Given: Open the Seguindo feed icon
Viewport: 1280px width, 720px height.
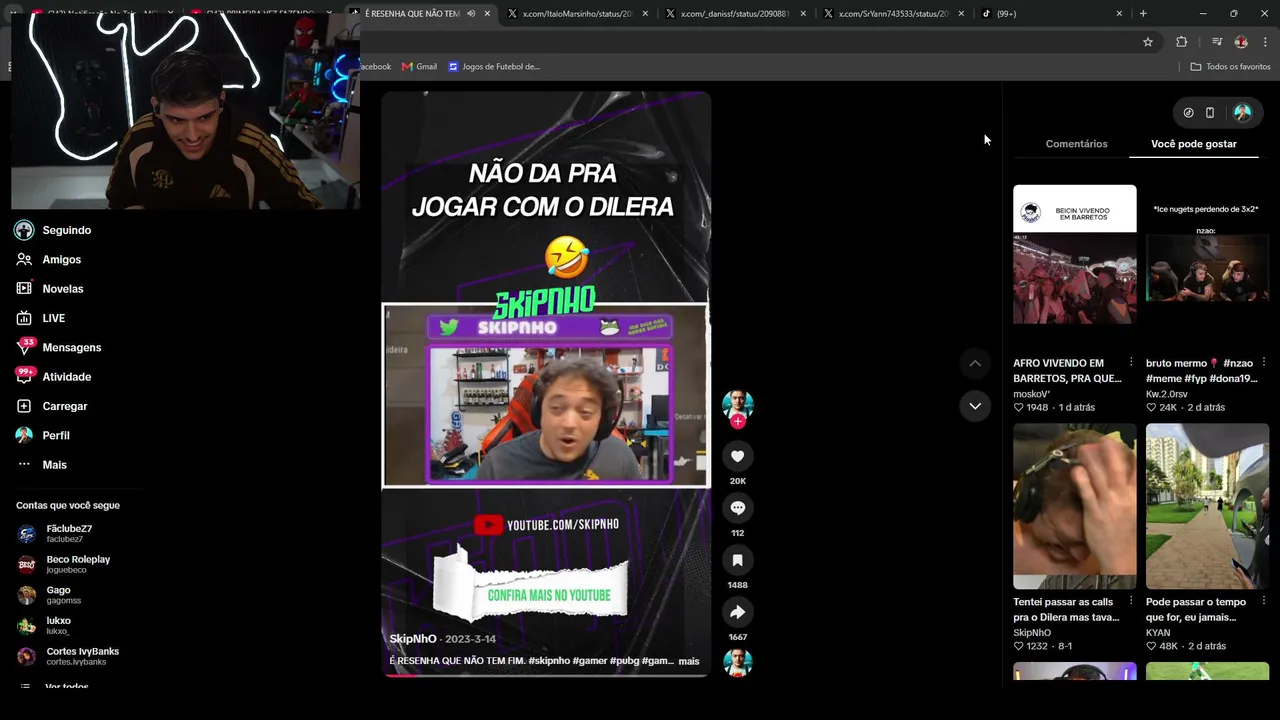Looking at the screenshot, I should pos(24,230).
